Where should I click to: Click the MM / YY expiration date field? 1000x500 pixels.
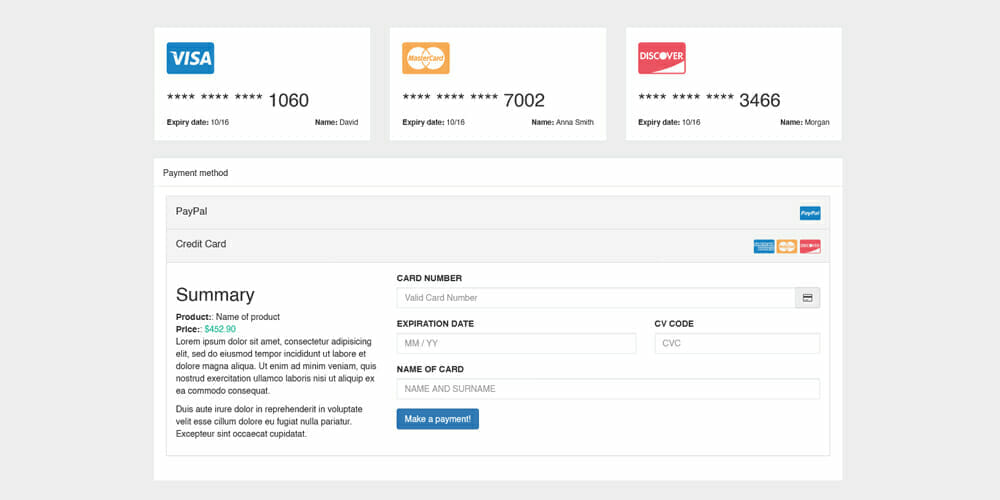pyautogui.click(x=516, y=344)
